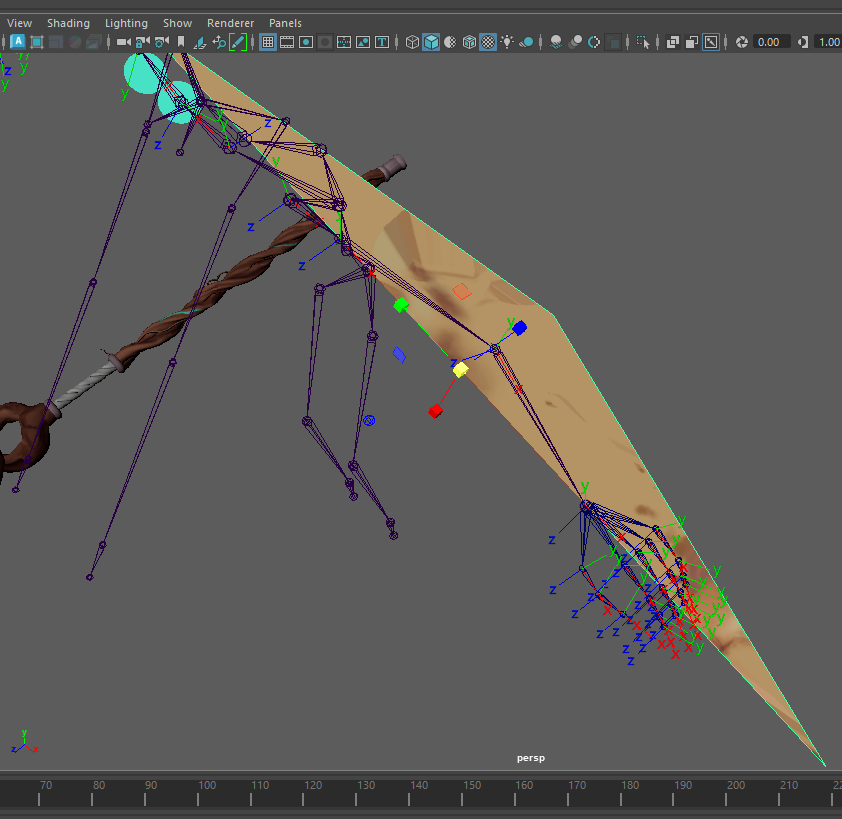Toggle the Film Gate overlay
The width and height of the screenshot is (842, 819).
[x=287, y=42]
